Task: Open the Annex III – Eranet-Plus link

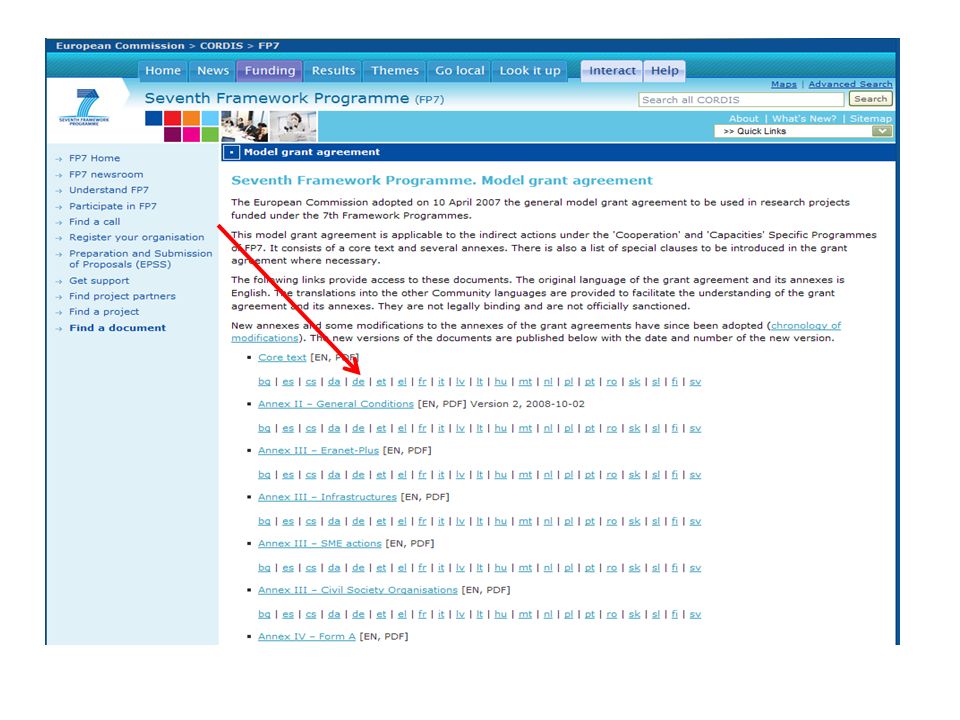Action: point(318,450)
